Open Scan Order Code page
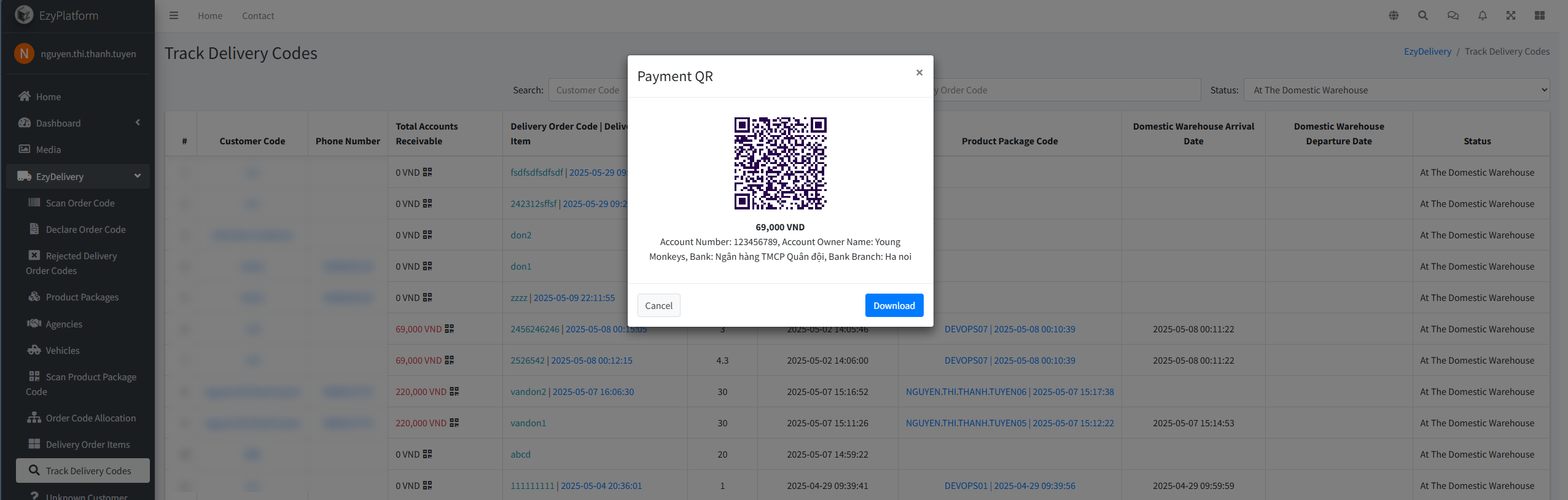The image size is (1568, 500). pyautogui.click(x=83, y=203)
